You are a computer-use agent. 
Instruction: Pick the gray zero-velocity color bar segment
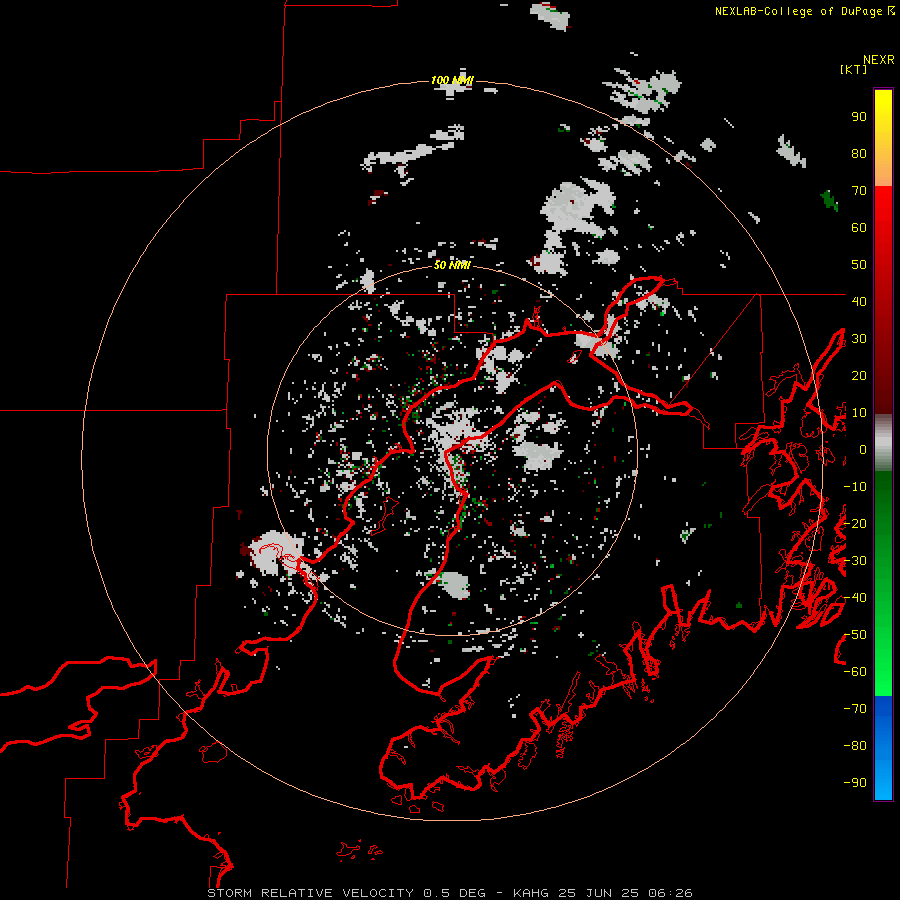[883, 443]
